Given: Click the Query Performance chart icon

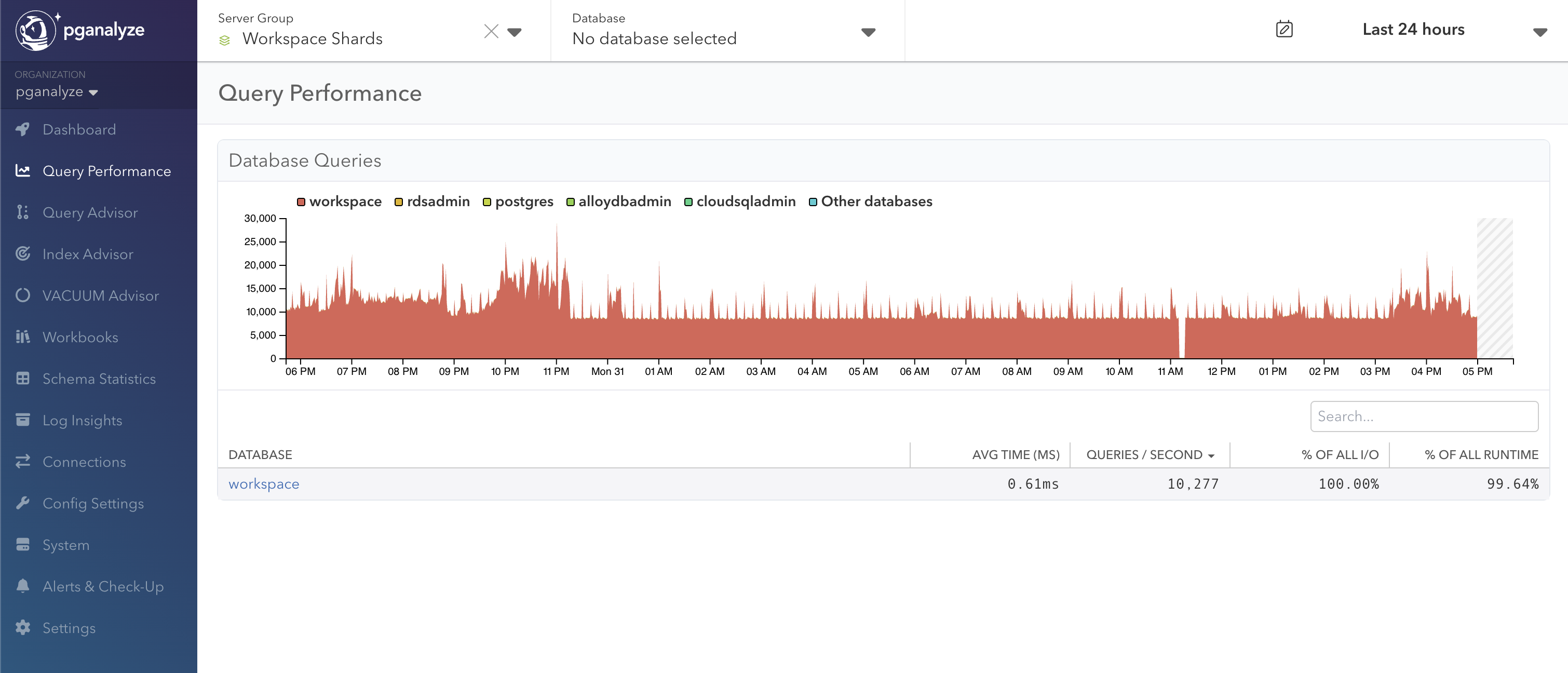Looking at the screenshot, I should (x=22, y=170).
